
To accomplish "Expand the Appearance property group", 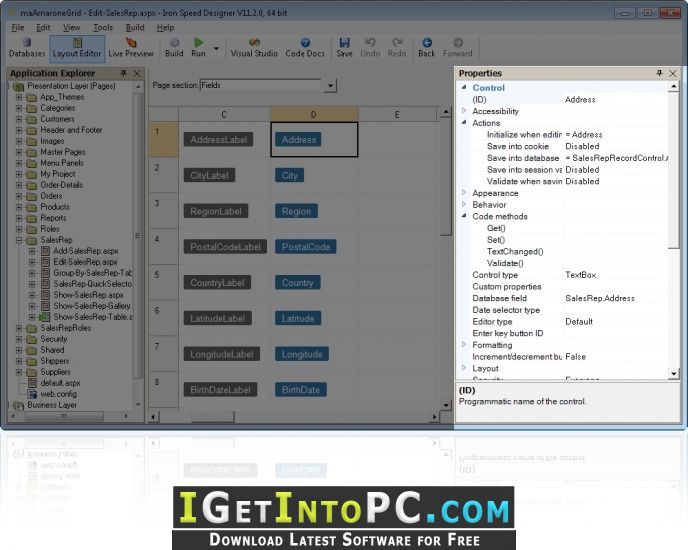I will 464,193.
